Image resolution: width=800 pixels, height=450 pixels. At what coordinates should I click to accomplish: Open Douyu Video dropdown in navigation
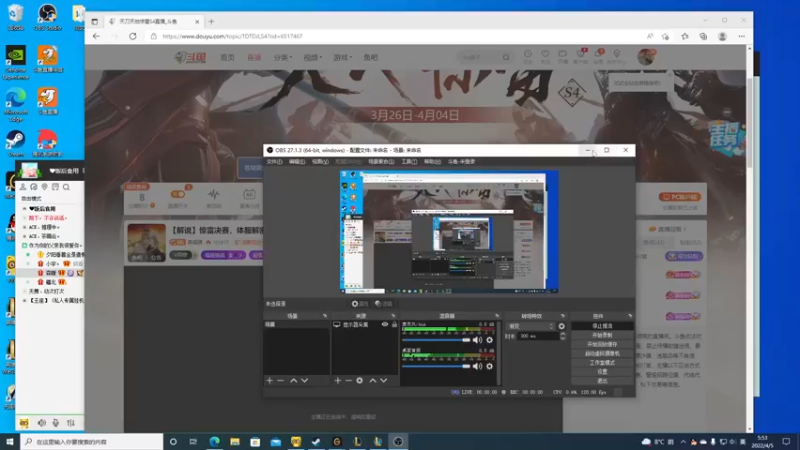(x=312, y=58)
